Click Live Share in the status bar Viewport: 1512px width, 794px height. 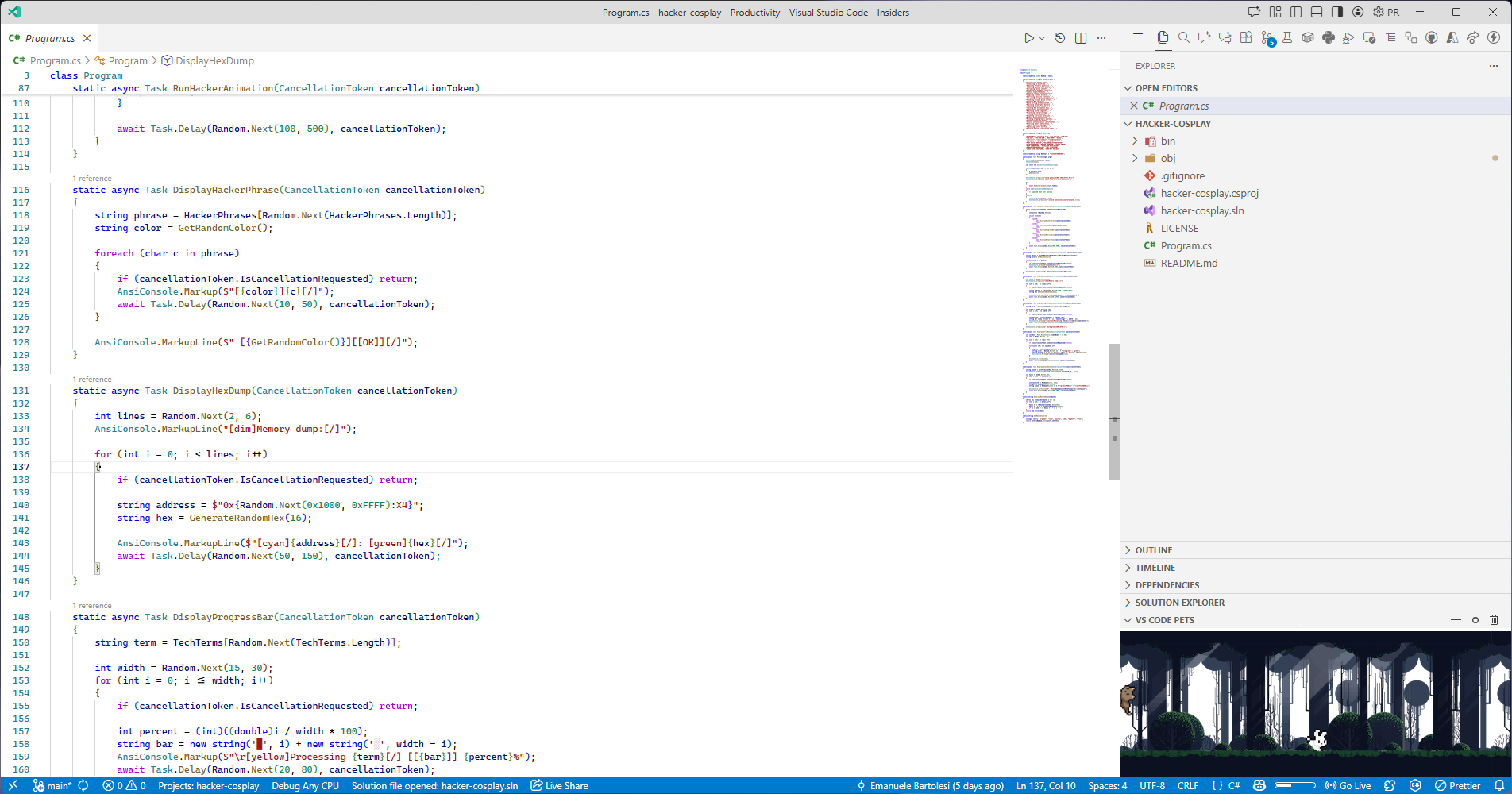click(560, 785)
